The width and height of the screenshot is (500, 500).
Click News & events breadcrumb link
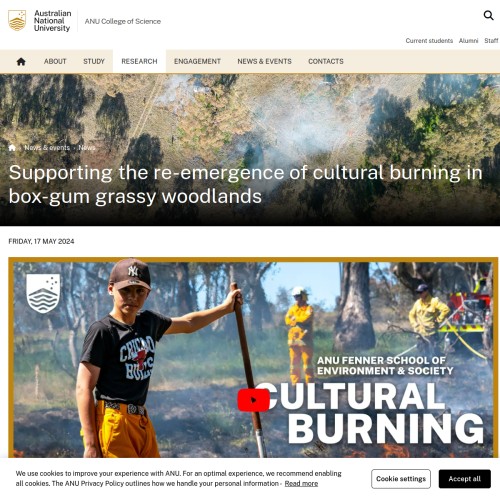tap(47, 148)
